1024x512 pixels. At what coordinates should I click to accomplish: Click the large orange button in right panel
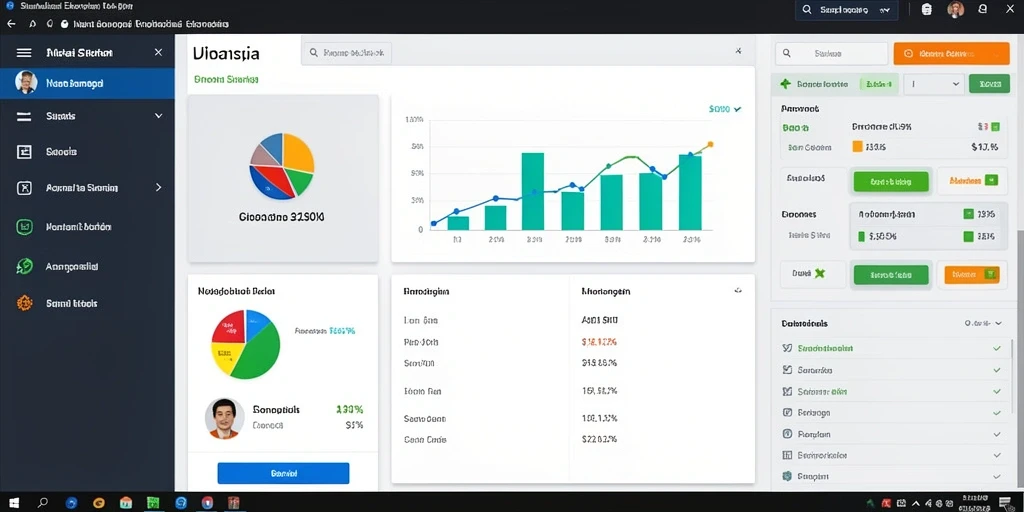click(951, 54)
